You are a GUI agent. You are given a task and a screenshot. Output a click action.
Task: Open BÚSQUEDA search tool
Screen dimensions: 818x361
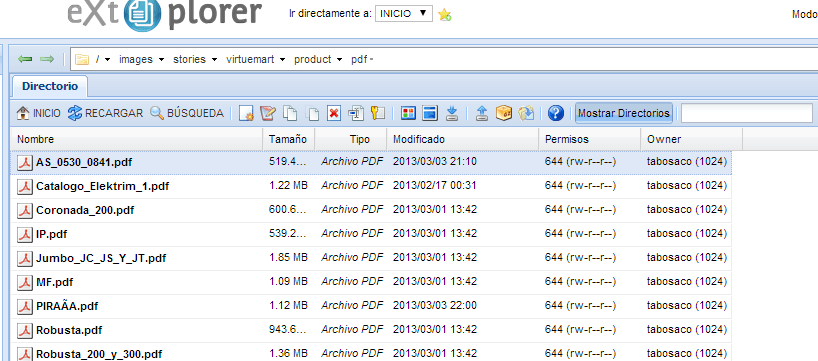click(187, 113)
